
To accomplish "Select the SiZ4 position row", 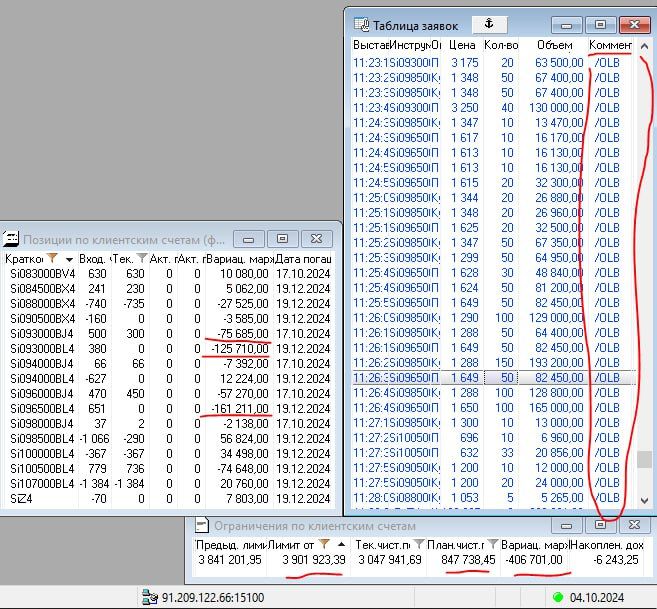I will point(169,499).
